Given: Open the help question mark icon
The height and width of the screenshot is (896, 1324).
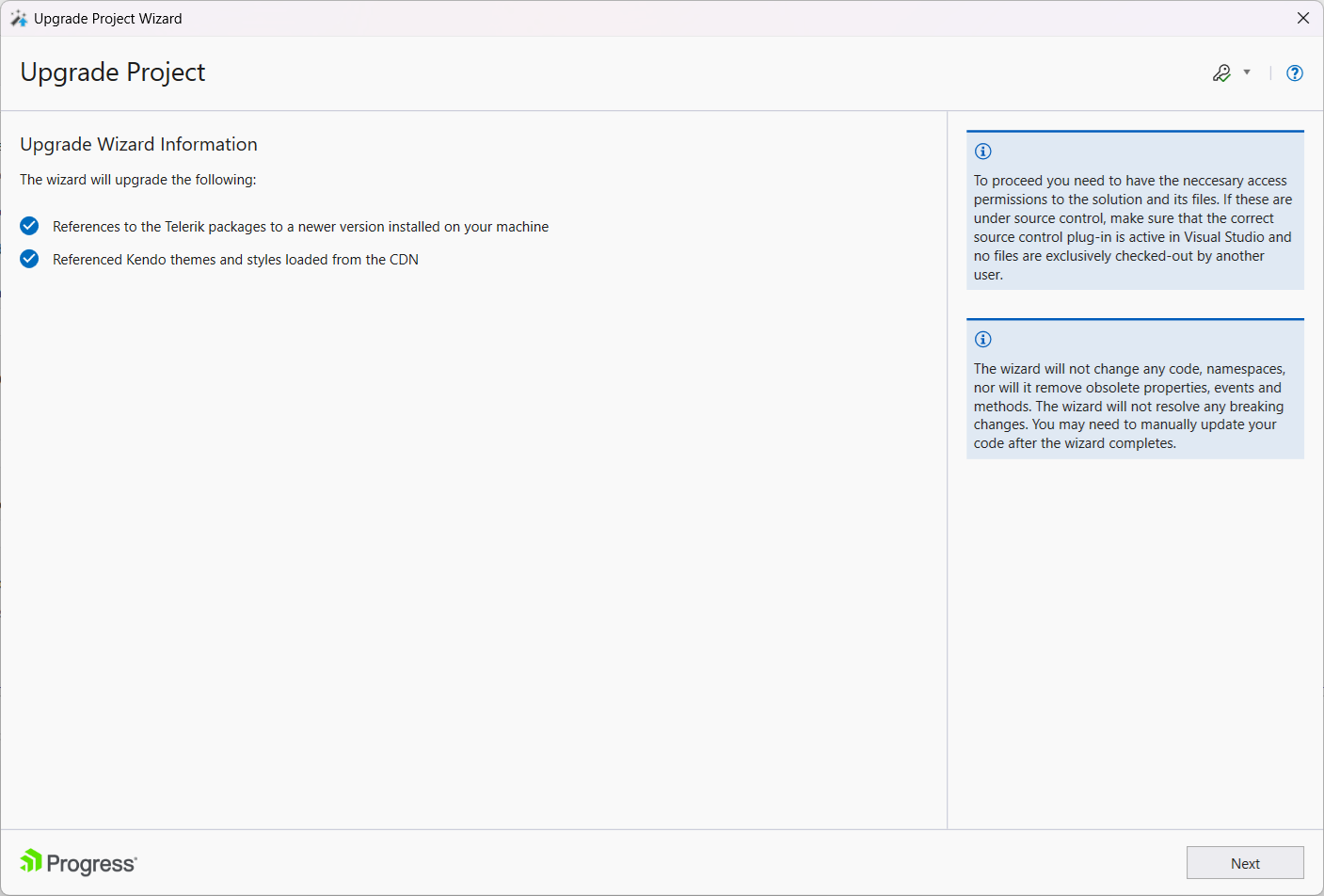Looking at the screenshot, I should (x=1295, y=73).
